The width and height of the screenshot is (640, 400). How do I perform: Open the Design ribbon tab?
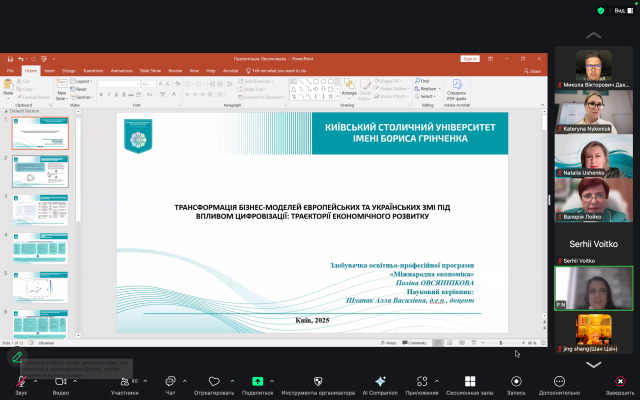click(69, 71)
